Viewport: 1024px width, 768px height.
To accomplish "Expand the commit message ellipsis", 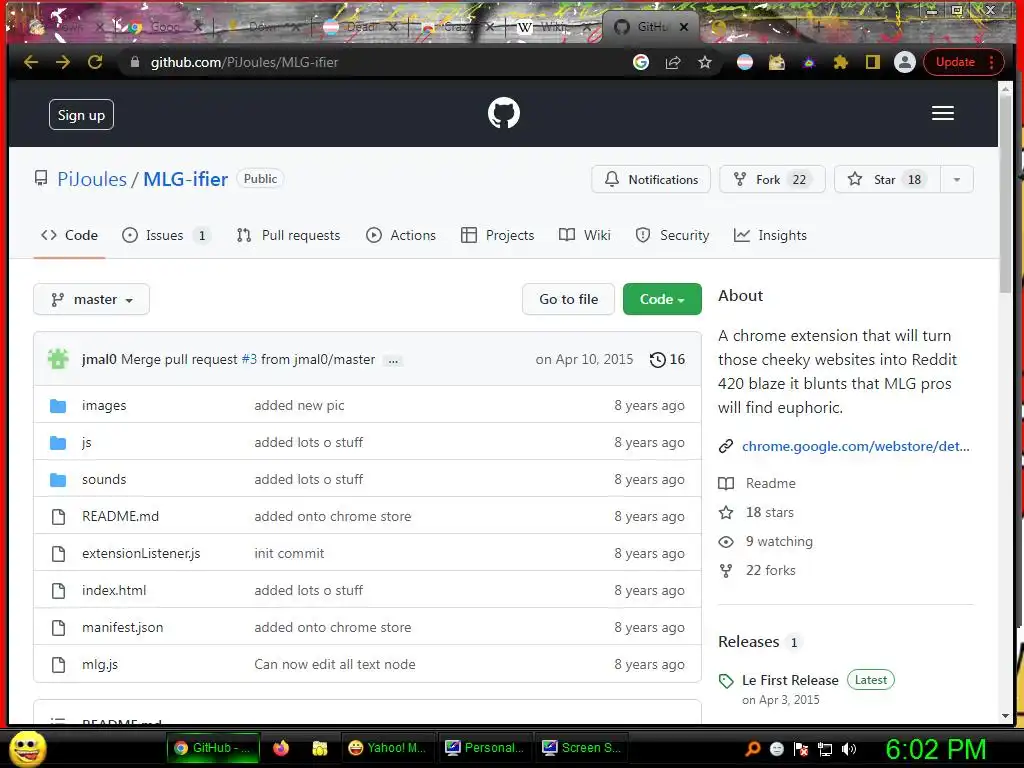I will 393,360.
